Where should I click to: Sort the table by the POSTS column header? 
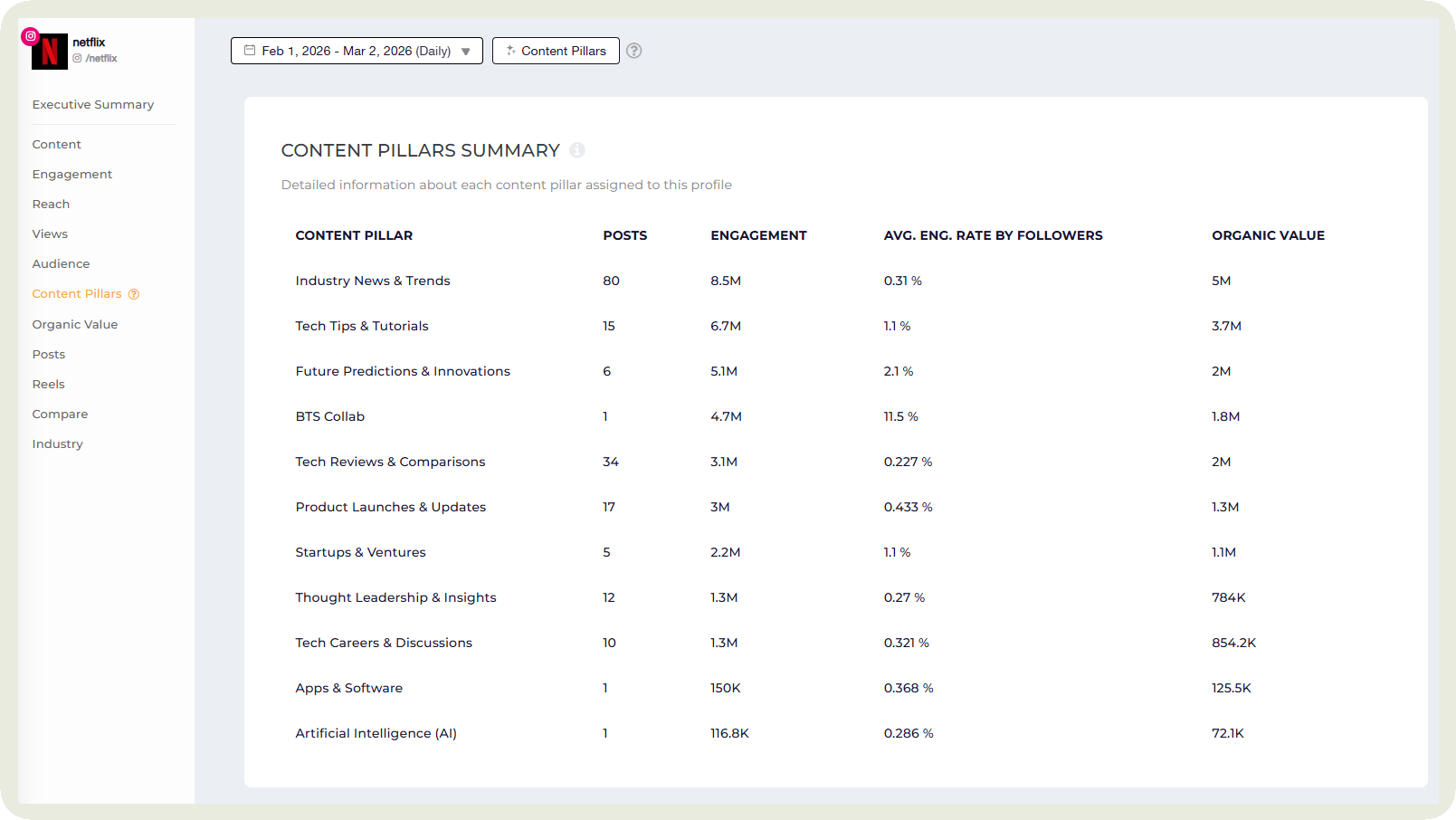pyautogui.click(x=624, y=235)
